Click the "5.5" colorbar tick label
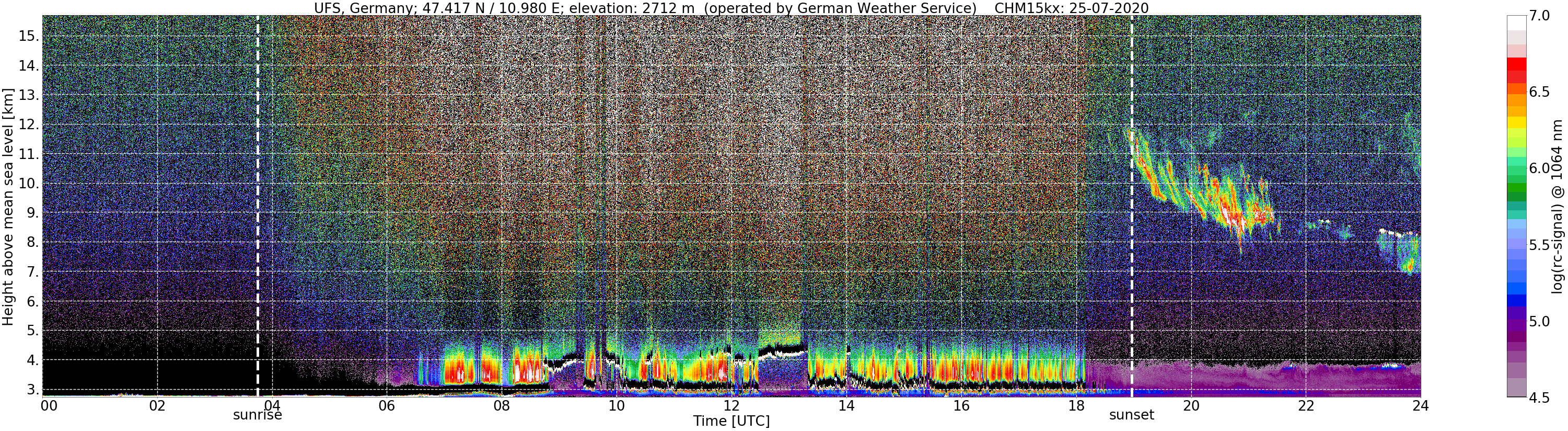This screenshot has width=1568, height=431. click(1539, 245)
